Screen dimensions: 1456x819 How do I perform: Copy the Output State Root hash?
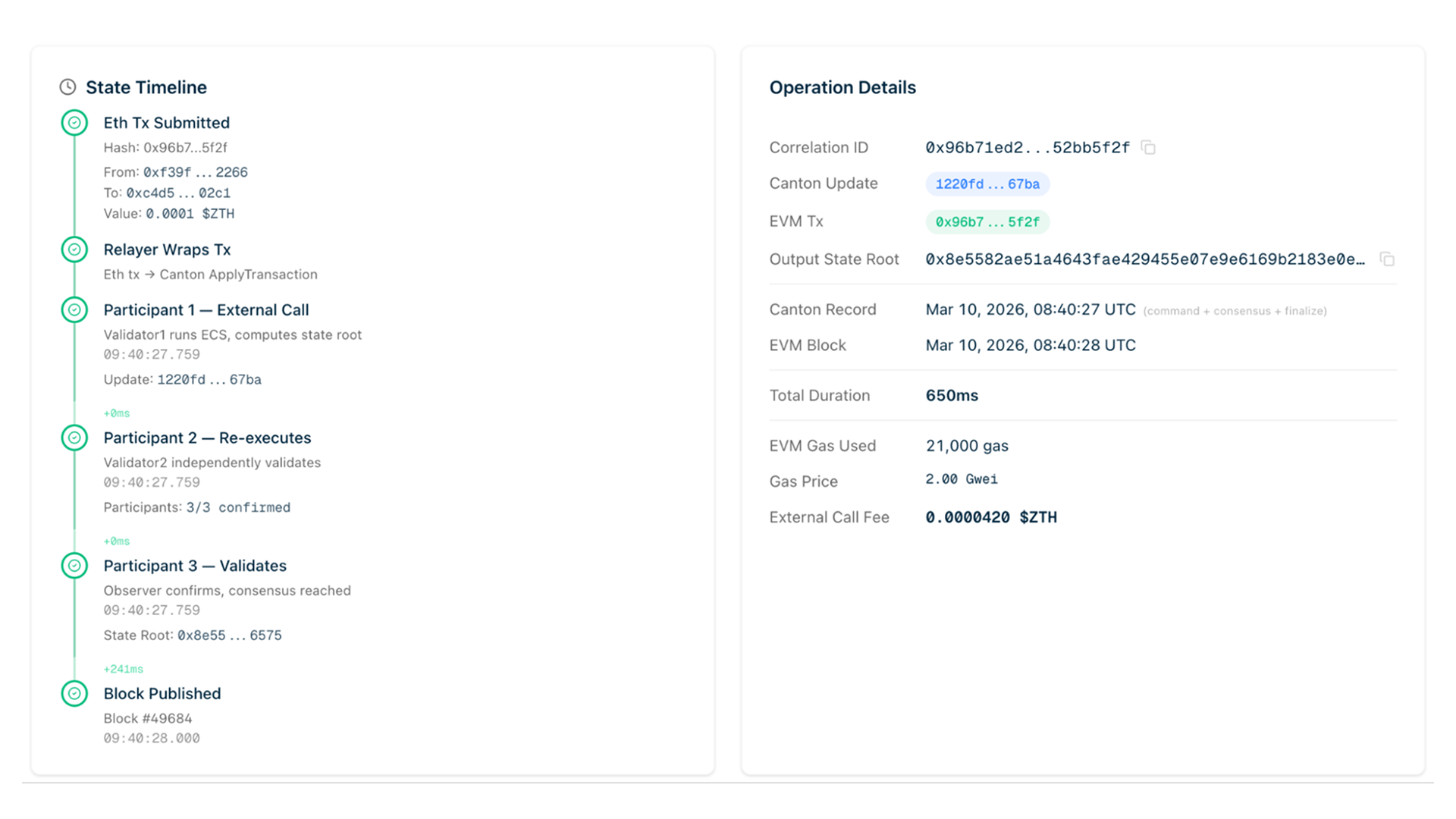tap(1387, 259)
